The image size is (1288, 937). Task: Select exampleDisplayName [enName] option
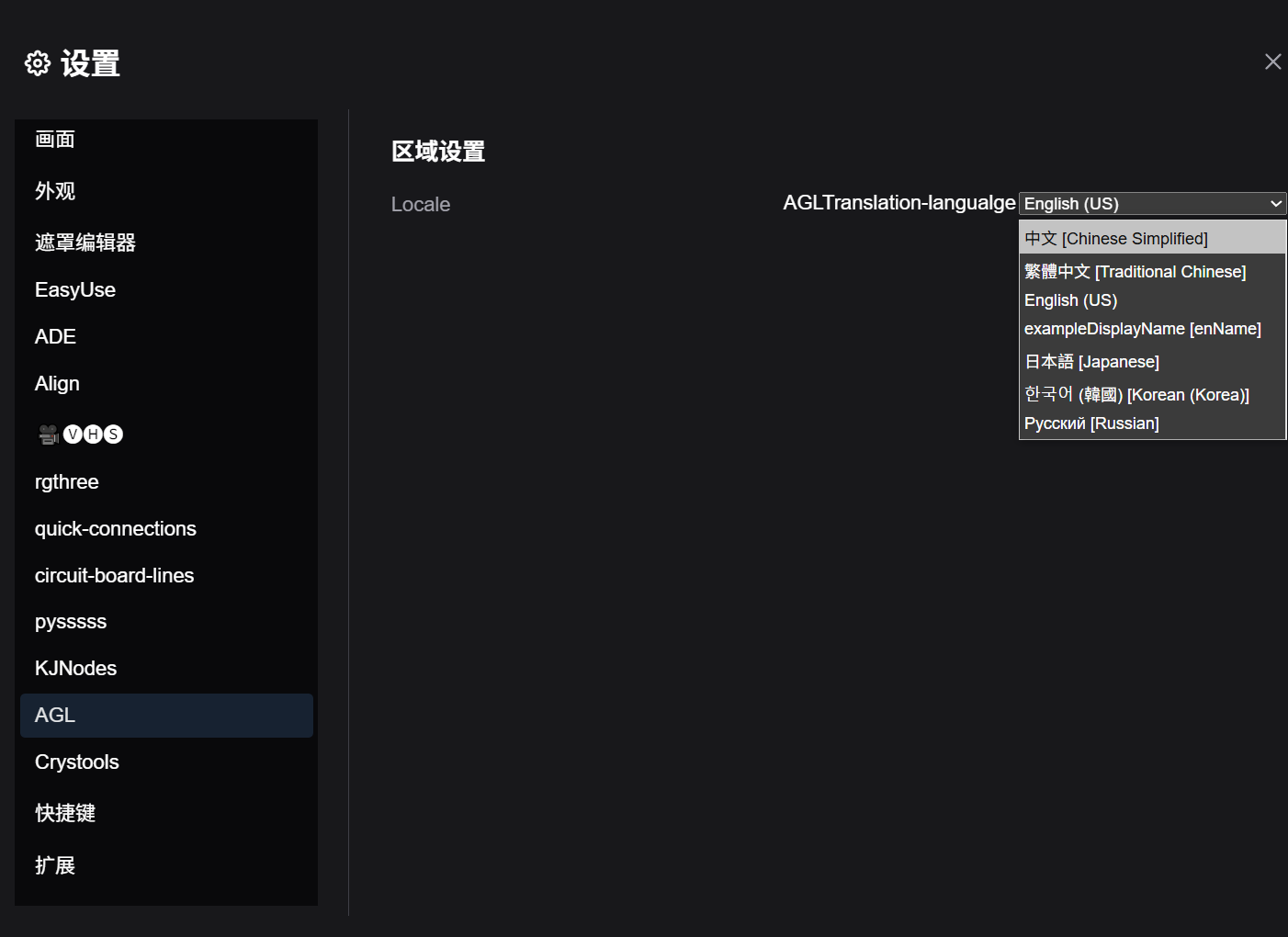pos(1142,329)
